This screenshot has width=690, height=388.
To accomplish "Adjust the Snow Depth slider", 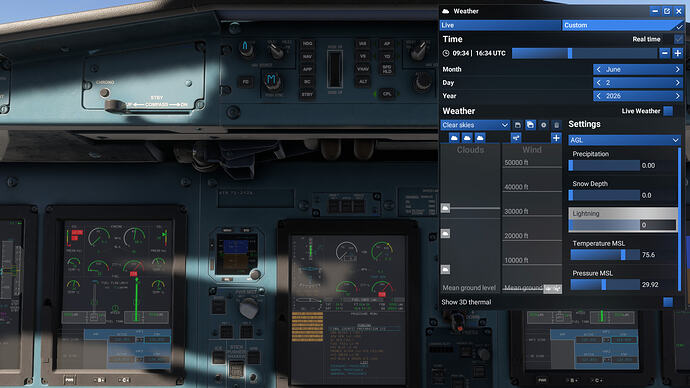I will 604,195.
